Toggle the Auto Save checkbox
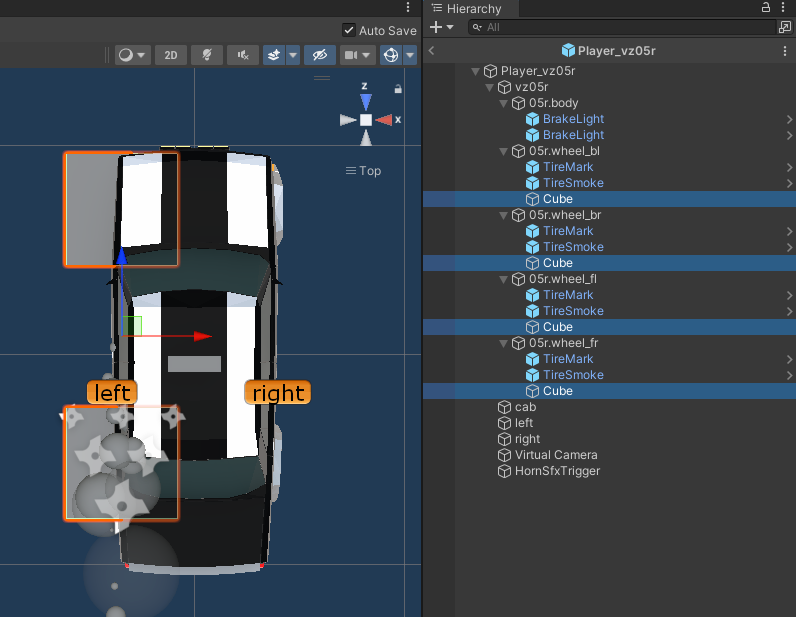The image size is (796, 617). [x=349, y=30]
